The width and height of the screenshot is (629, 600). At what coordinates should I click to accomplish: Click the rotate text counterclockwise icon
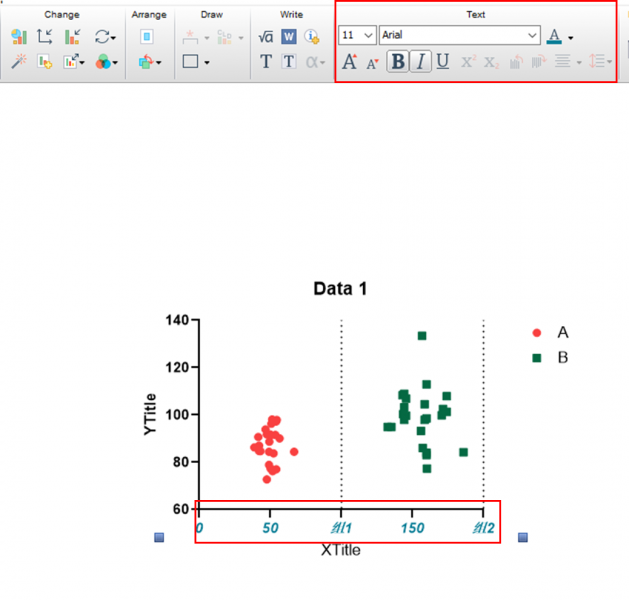(x=516, y=62)
